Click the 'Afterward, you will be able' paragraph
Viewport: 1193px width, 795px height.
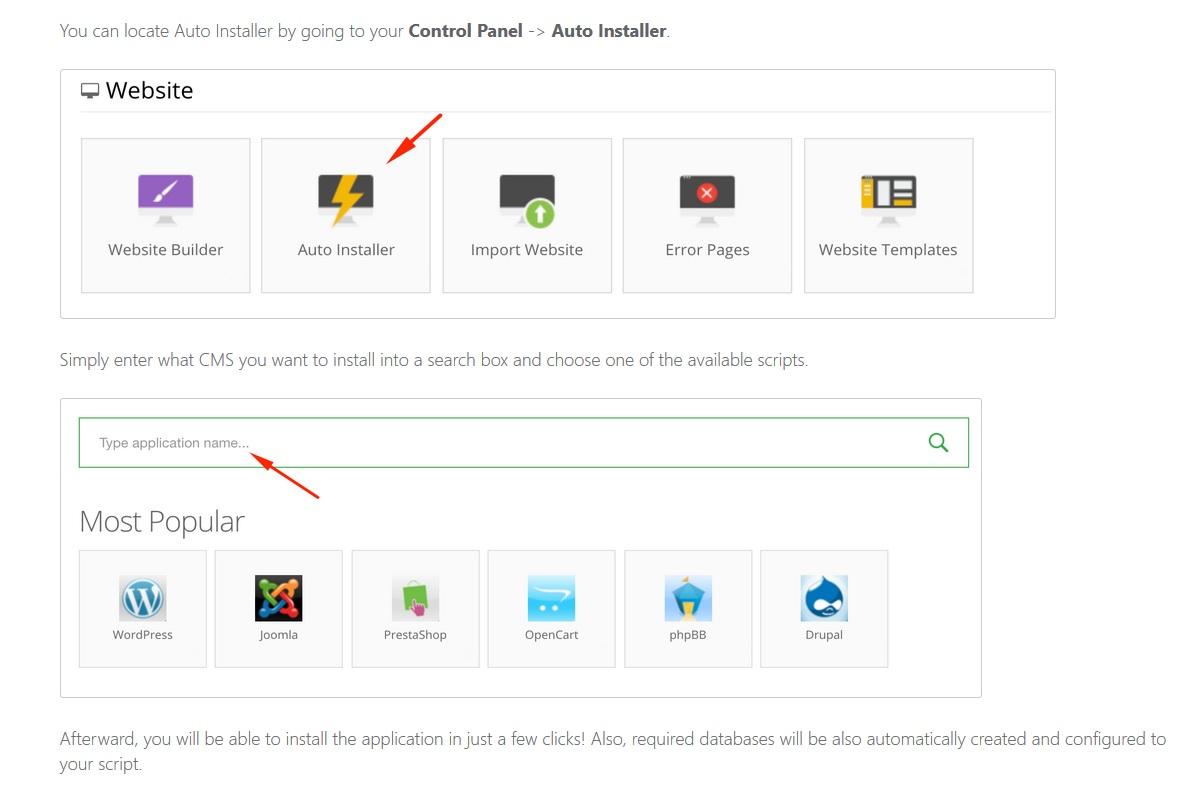[x=612, y=751]
